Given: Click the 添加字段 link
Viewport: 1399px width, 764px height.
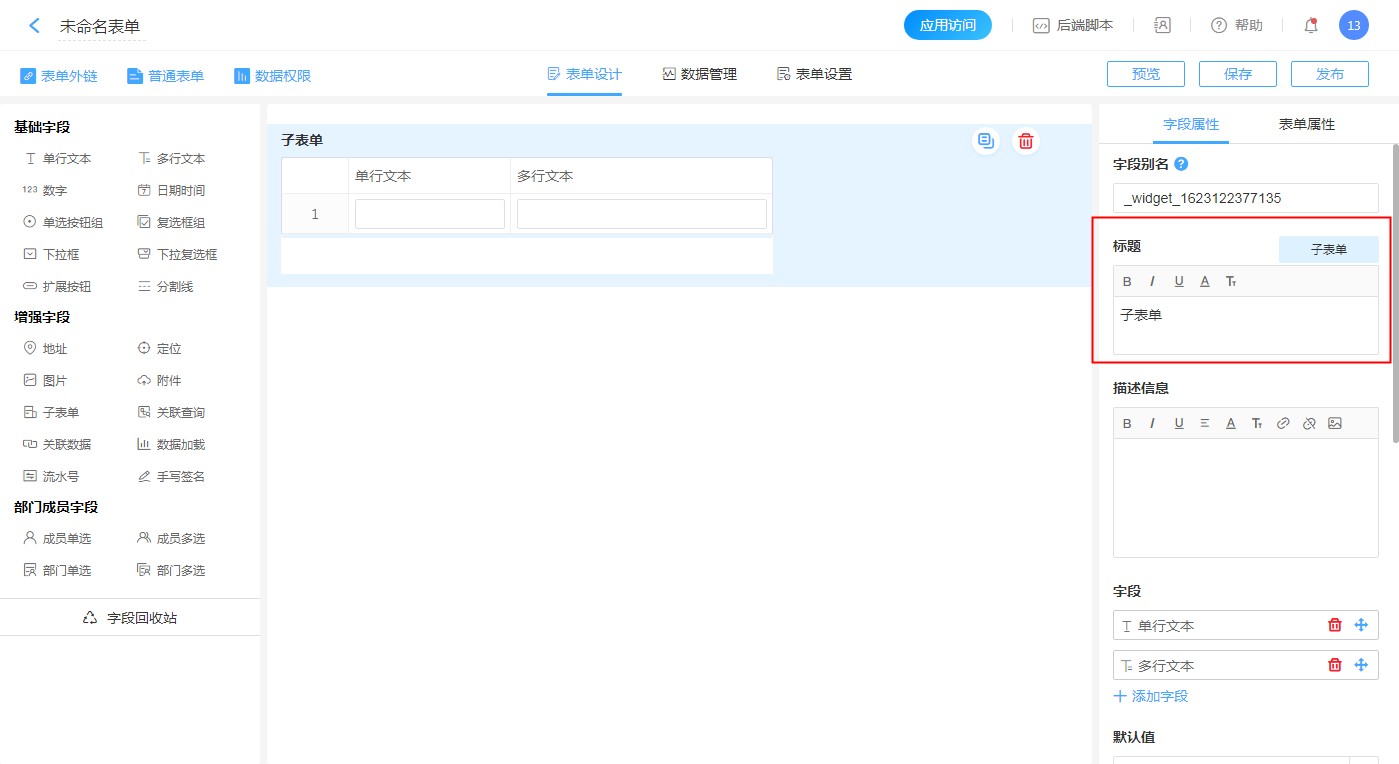Looking at the screenshot, I should tap(1151, 696).
